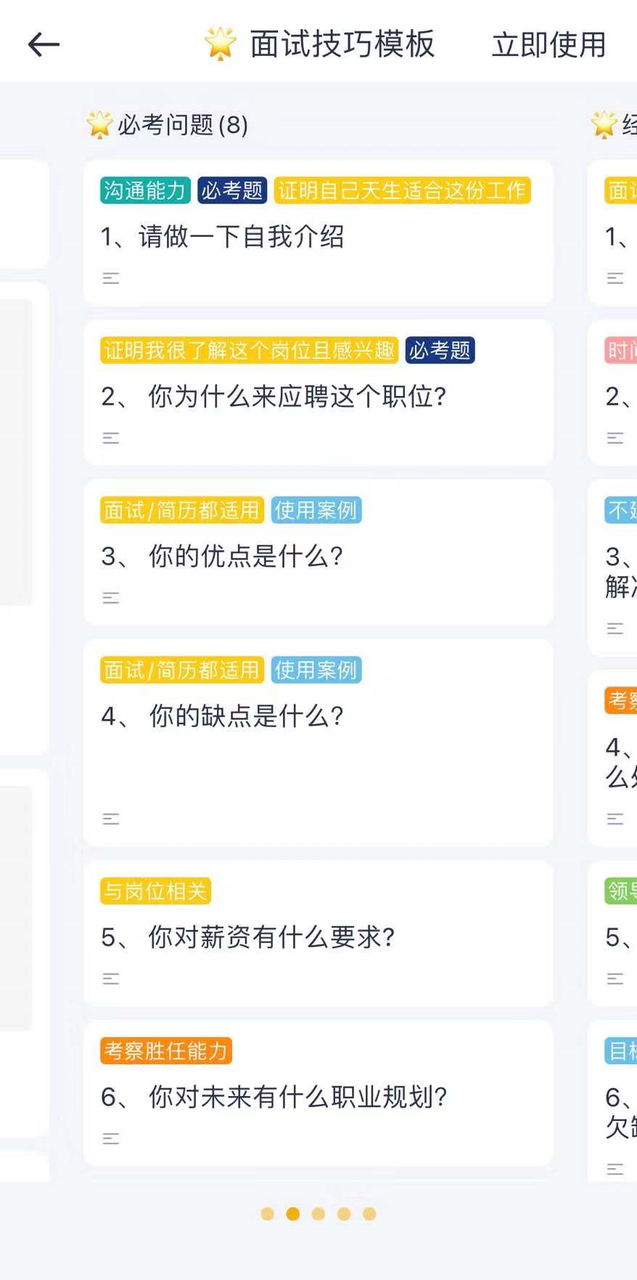The width and height of the screenshot is (637, 1280).
Task: Expand the answer for 你为什么来应聘这个职位
Action: (110, 438)
